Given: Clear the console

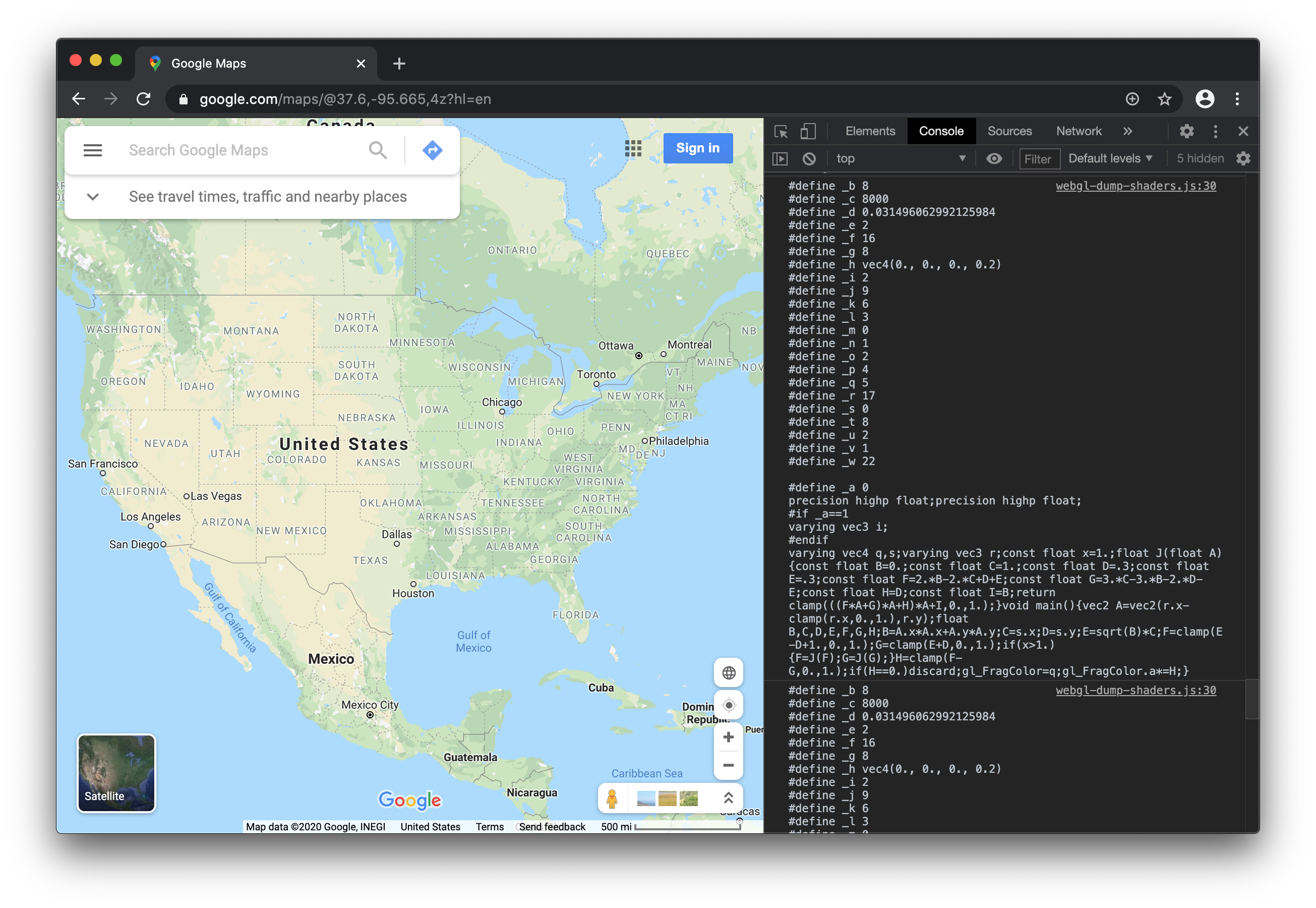Looking at the screenshot, I should point(809,159).
